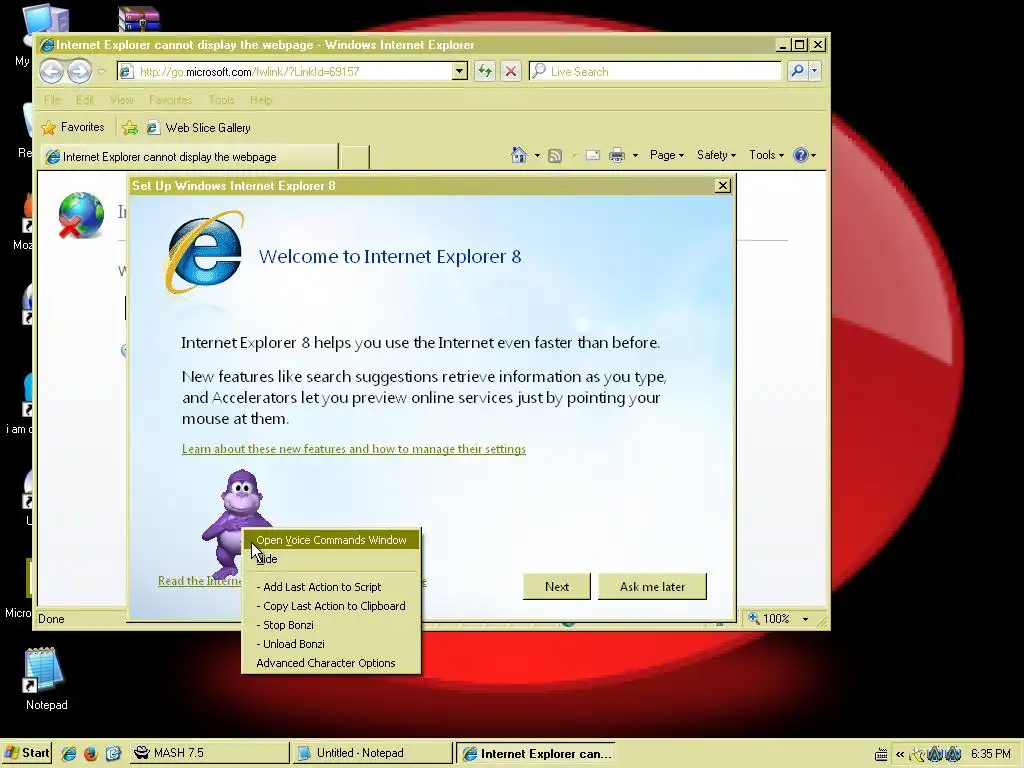Open the recent pages dropdown beside Forward
This screenshot has width=1024, height=768.
pos(101,71)
